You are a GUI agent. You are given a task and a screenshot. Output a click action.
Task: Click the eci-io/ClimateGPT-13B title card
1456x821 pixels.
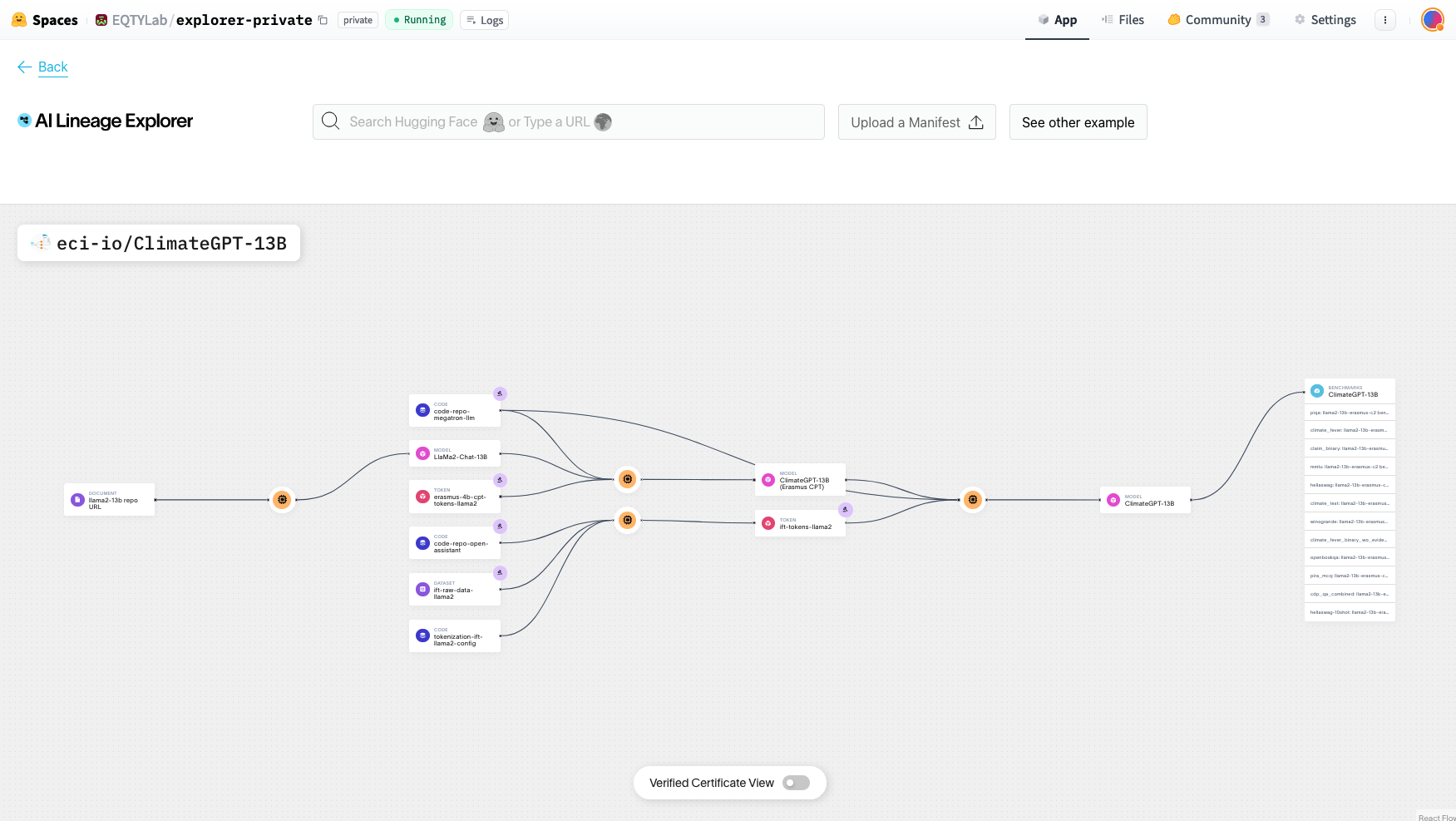[159, 243]
